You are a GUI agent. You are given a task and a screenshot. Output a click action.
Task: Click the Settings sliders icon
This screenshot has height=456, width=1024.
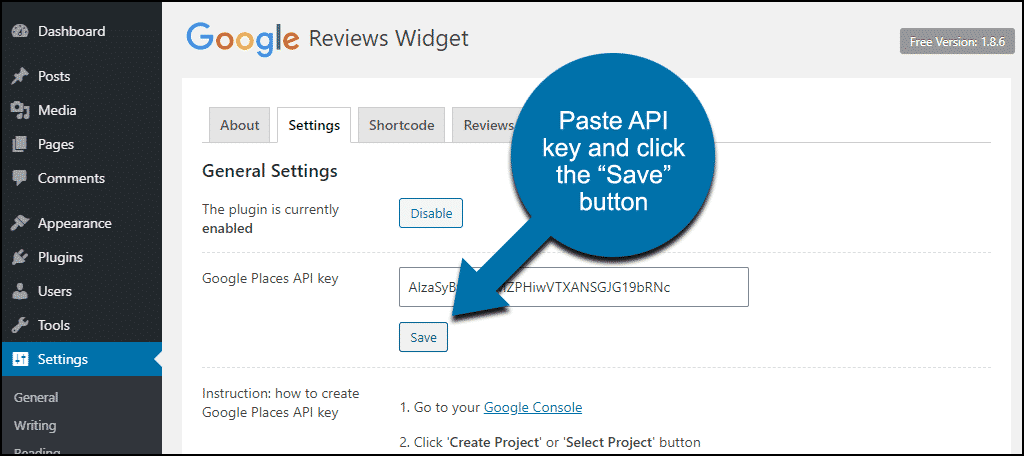(x=19, y=359)
